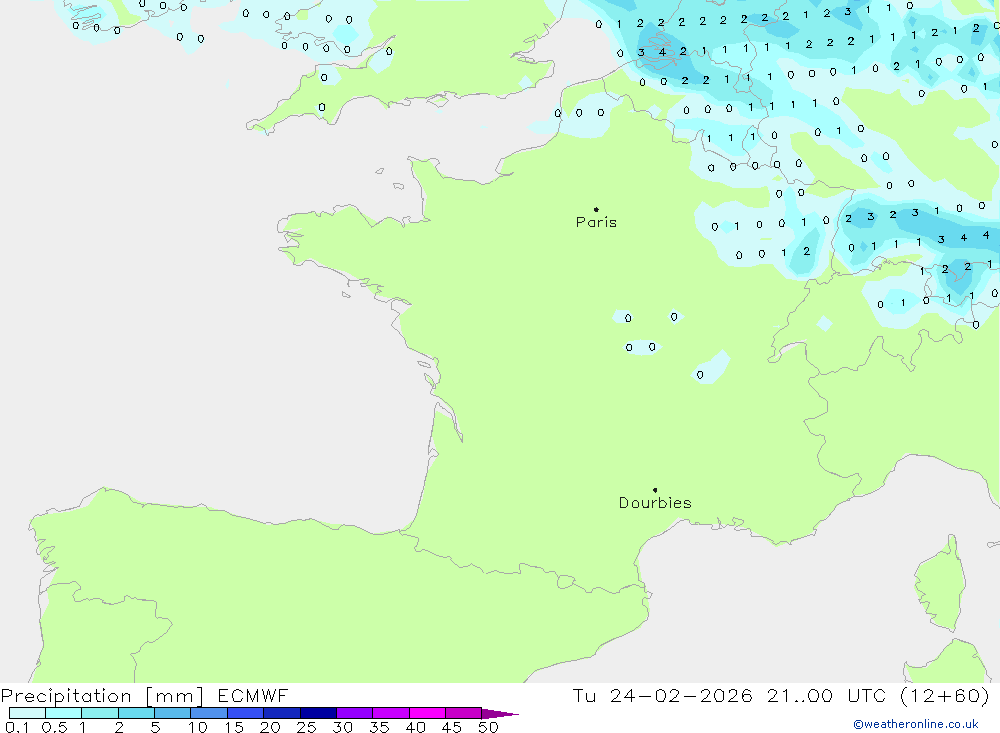Screen dimensions: 1000x733
Task: Pick the 0.1–0.5 mm legend swatch
Action: tap(27, 713)
